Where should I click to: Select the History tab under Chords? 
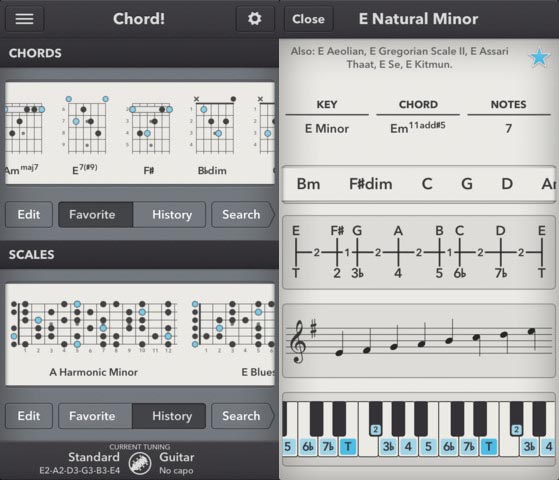pos(169,215)
